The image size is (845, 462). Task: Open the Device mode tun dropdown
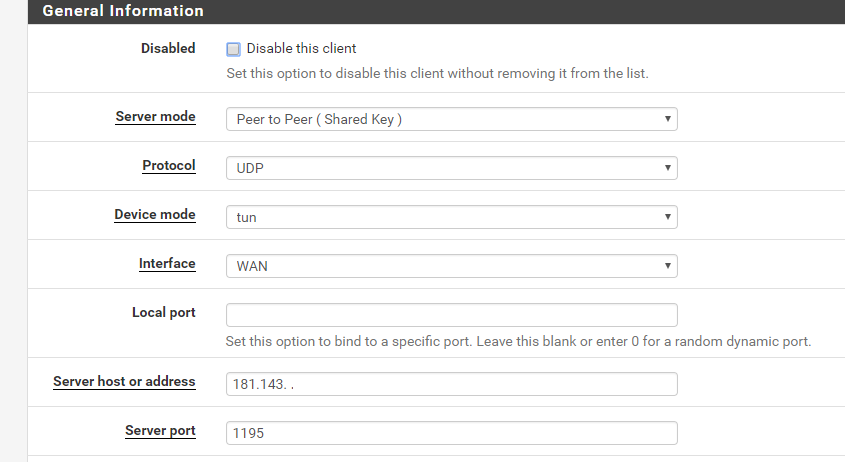tap(451, 217)
